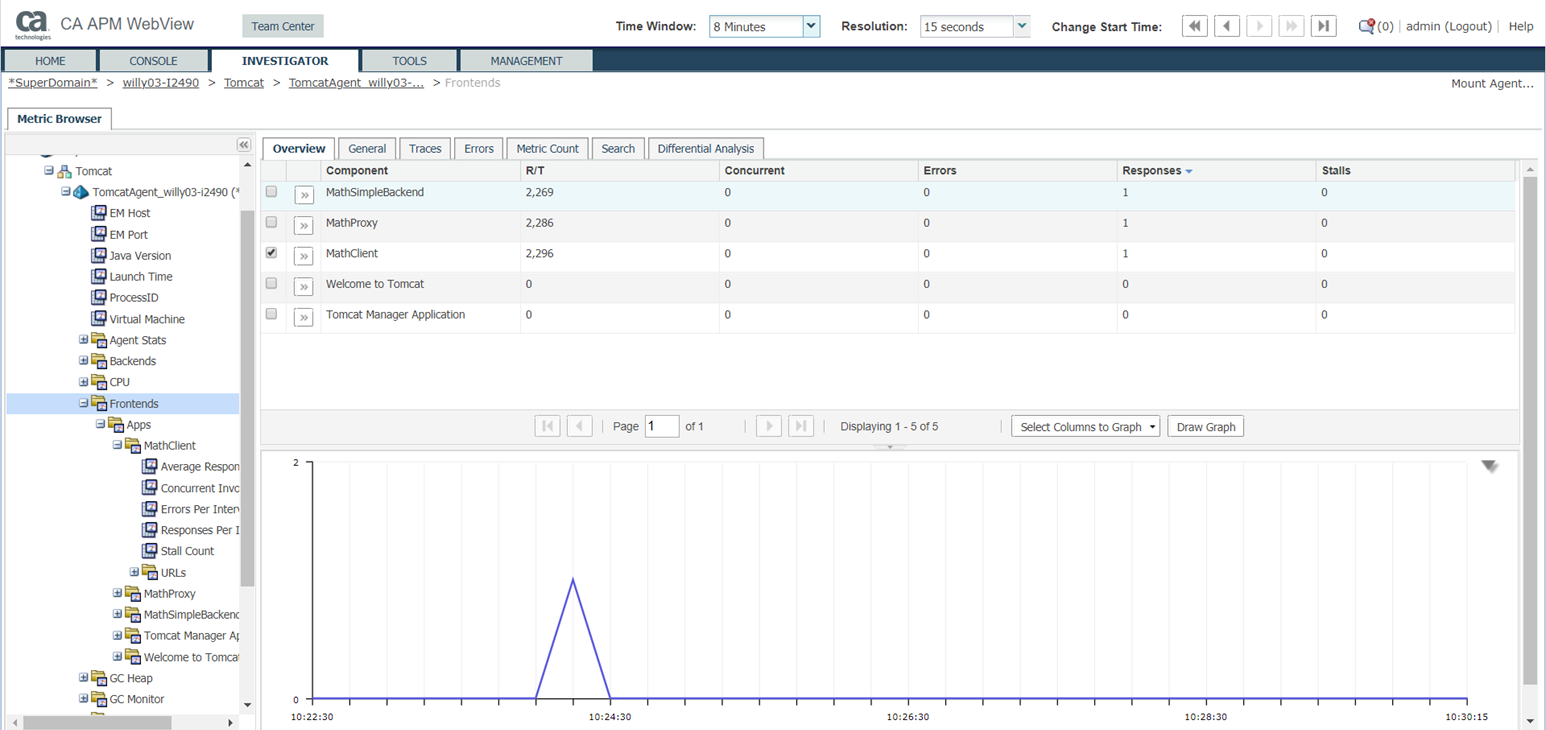Click the graph options triangle icon
The height and width of the screenshot is (730, 1546).
(1490, 466)
